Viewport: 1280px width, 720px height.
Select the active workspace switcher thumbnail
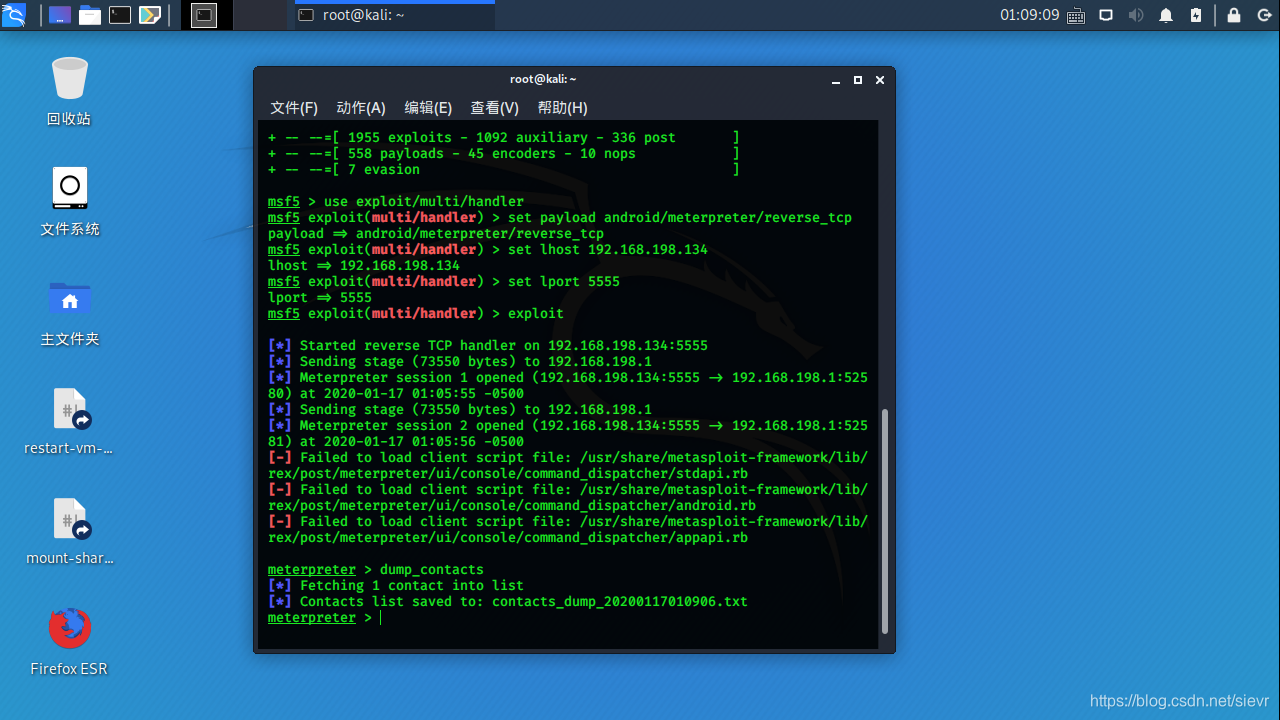point(204,15)
